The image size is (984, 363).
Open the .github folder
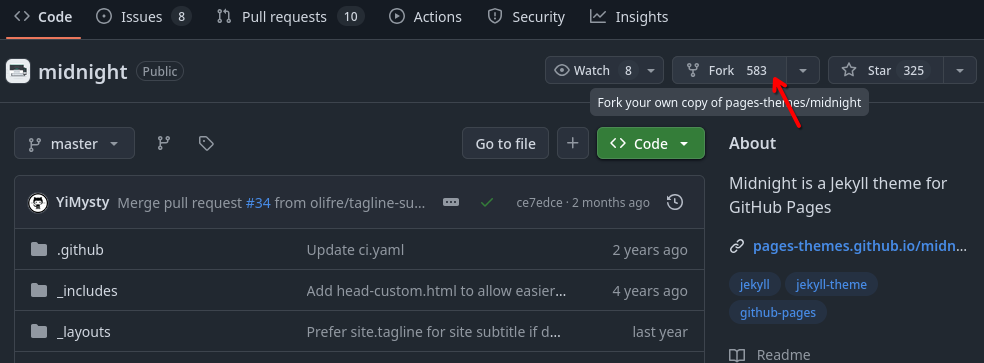coord(80,250)
